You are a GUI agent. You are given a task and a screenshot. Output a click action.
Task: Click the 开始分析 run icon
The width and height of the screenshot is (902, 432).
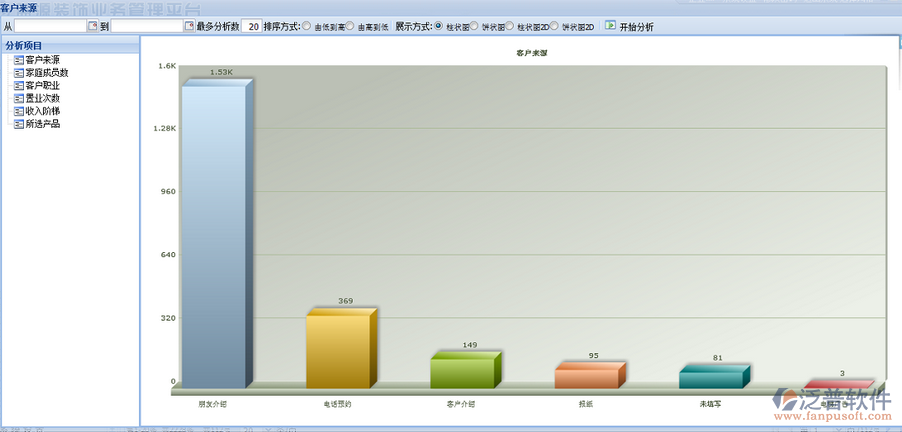[x=610, y=26]
